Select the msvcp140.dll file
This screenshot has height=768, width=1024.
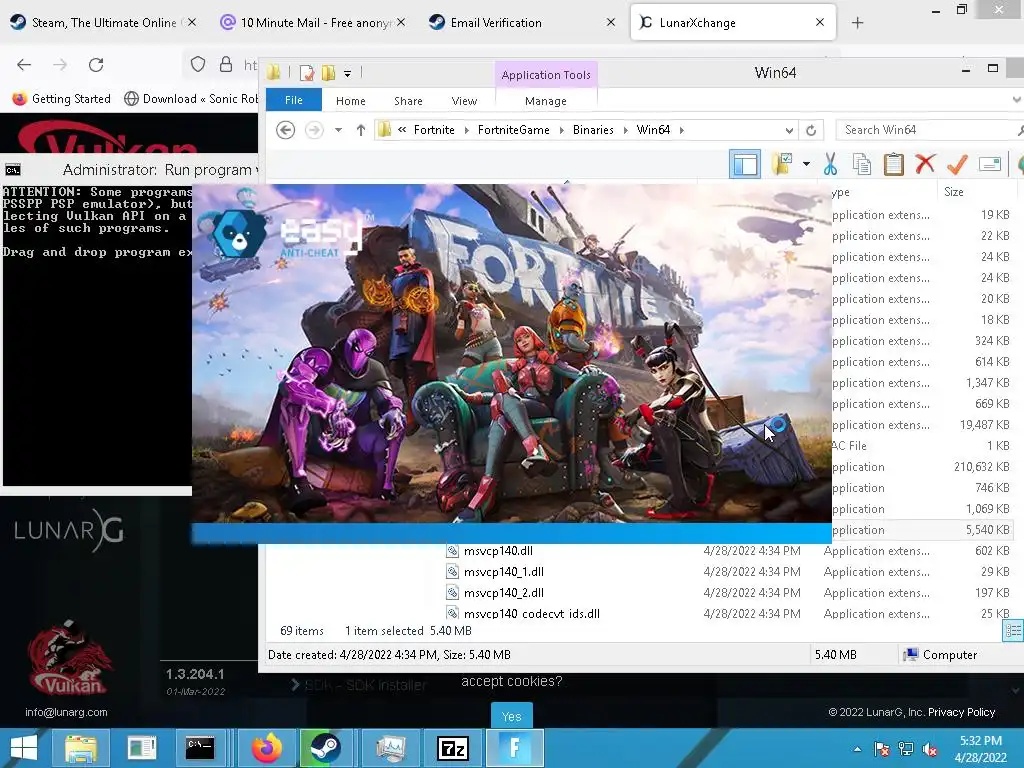click(498, 551)
